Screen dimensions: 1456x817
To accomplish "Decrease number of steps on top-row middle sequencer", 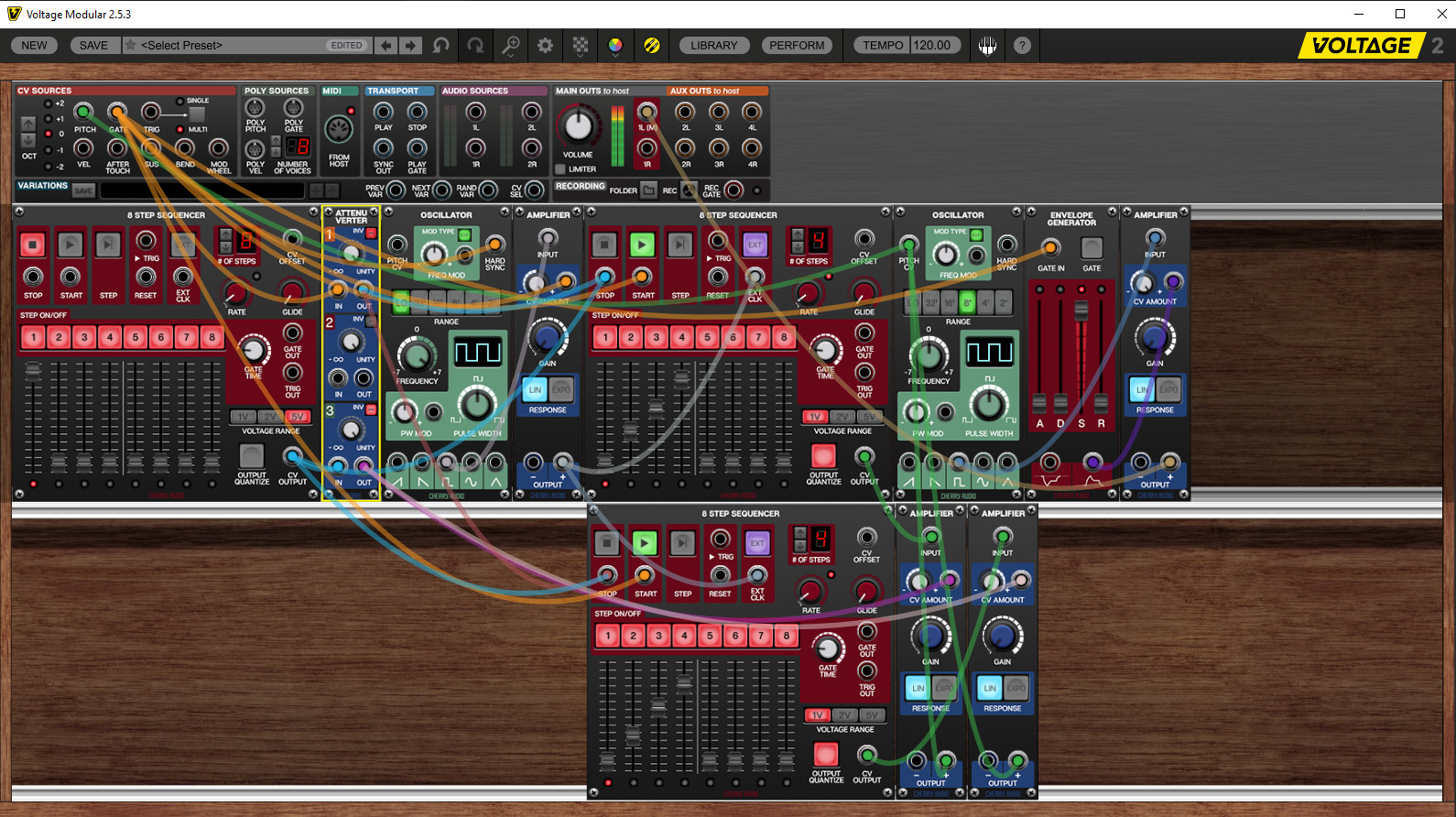I will click(x=797, y=247).
